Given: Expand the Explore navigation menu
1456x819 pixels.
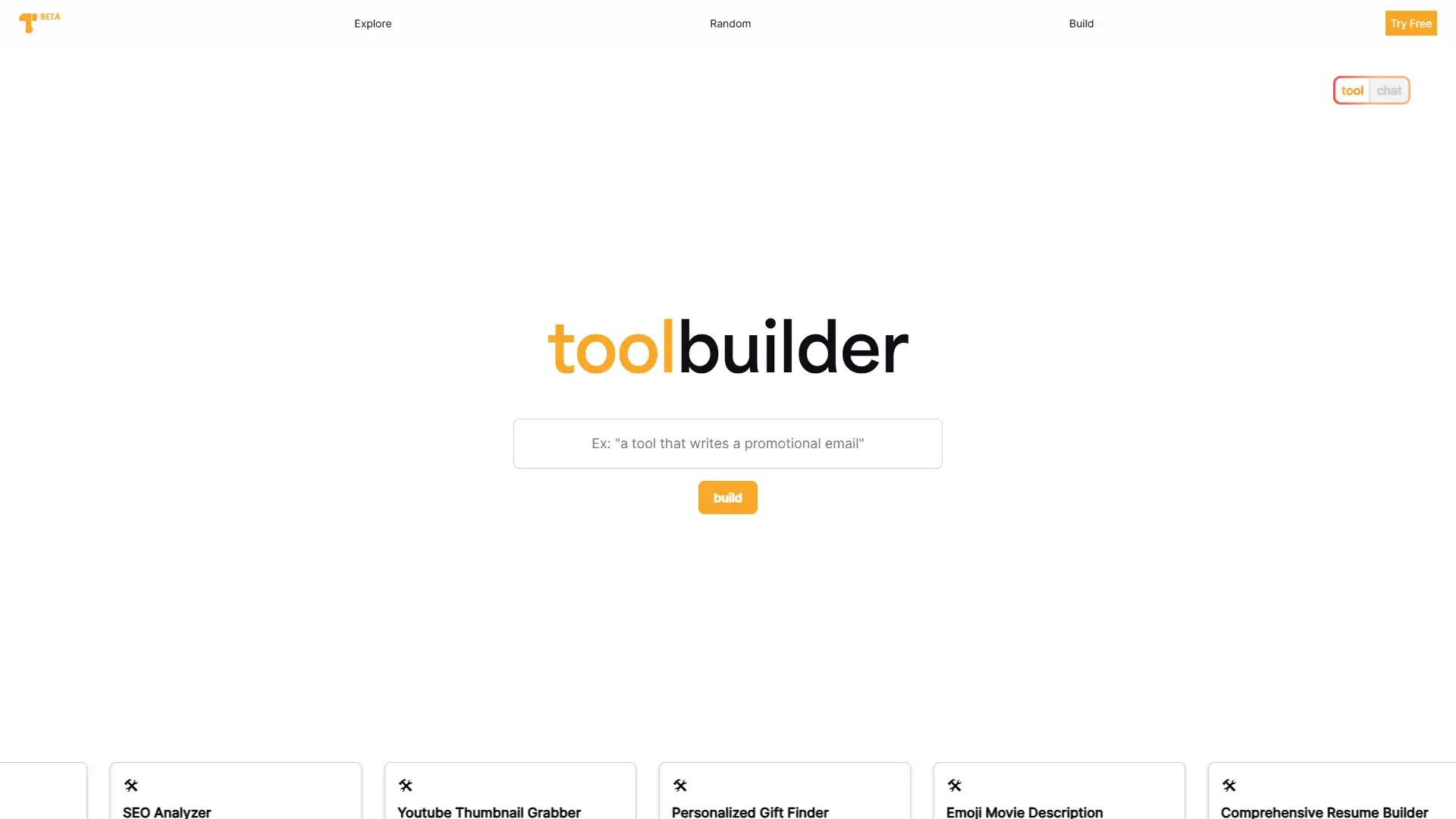Looking at the screenshot, I should click(x=373, y=22).
